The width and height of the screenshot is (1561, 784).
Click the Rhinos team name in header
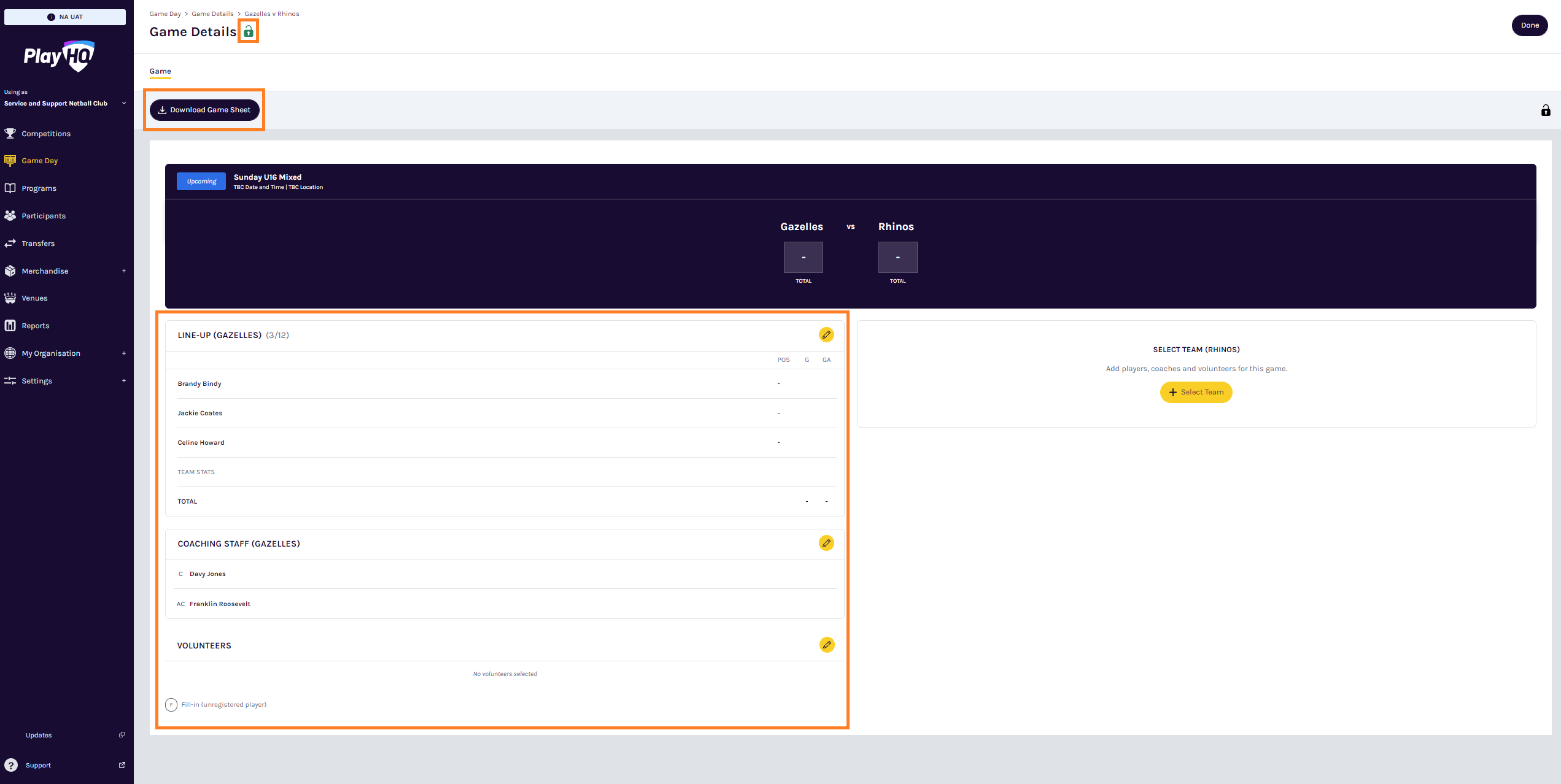coord(896,226)
